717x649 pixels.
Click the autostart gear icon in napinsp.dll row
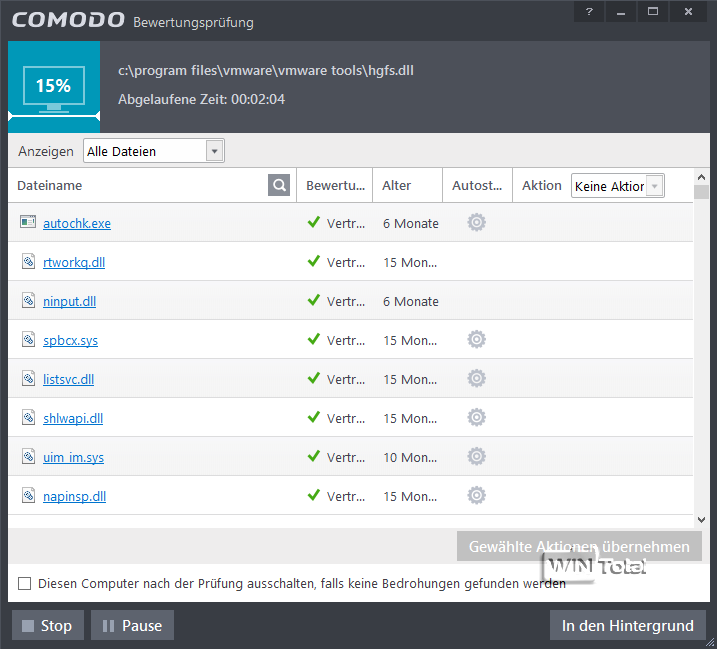coord(476,495)
